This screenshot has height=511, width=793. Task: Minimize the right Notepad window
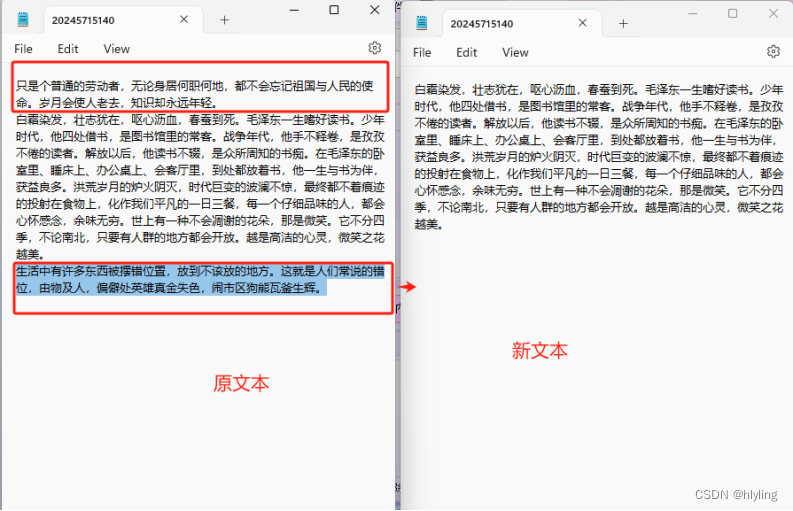692,14
